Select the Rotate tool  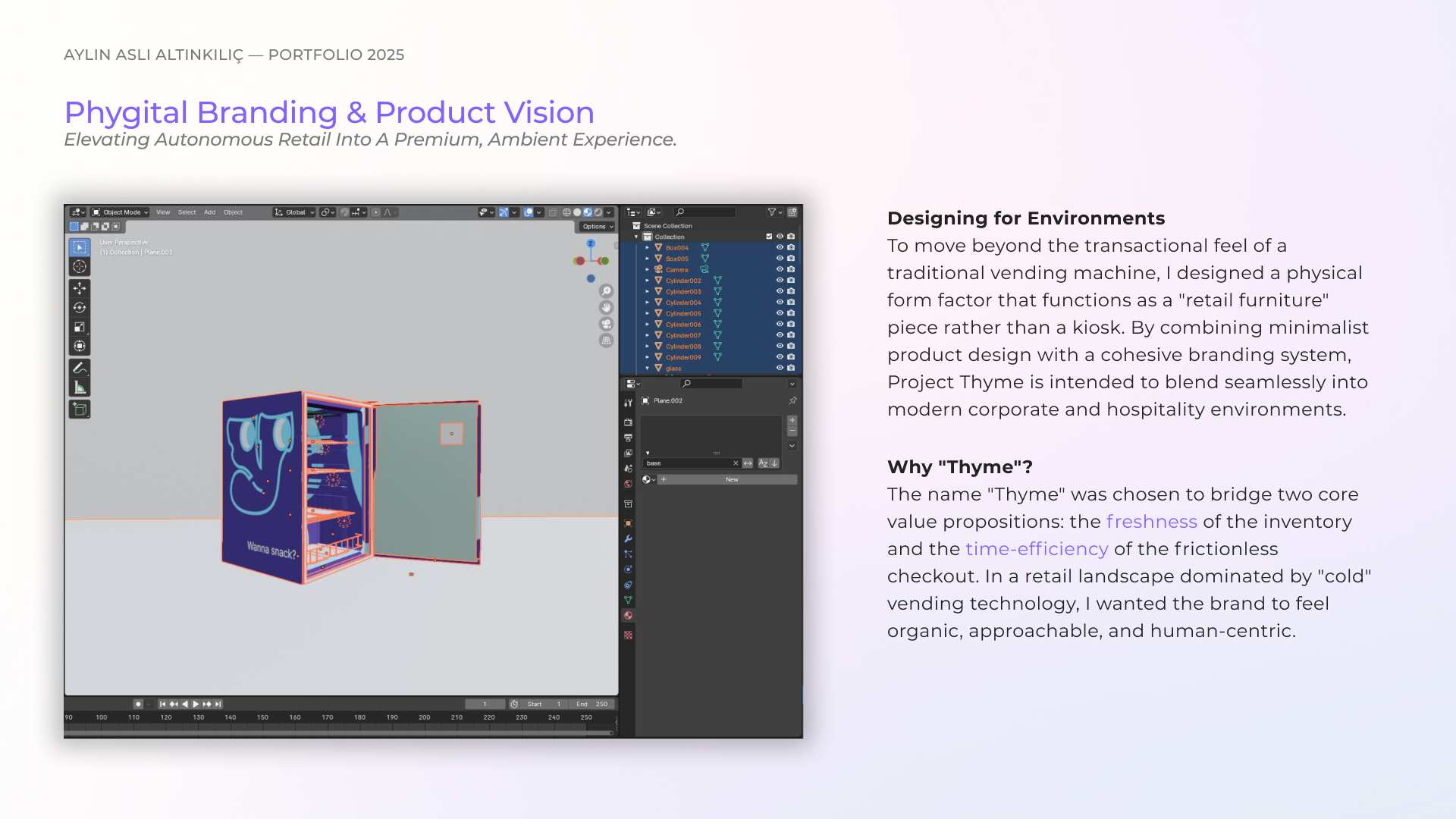tap(80, 307)
